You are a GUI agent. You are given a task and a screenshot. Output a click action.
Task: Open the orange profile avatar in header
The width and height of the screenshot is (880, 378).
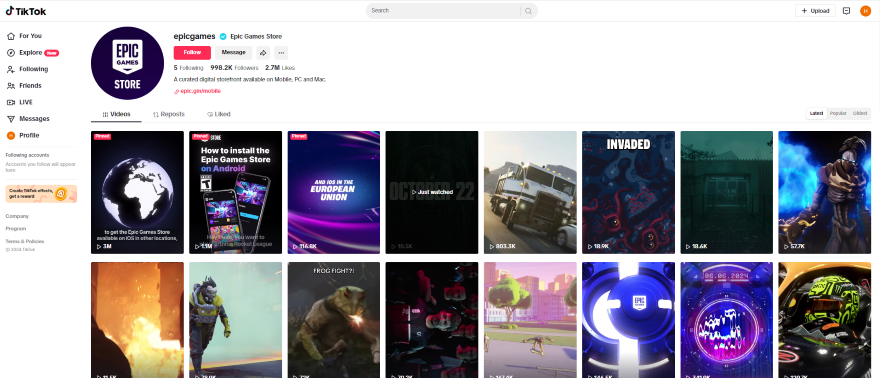click(865, 11)
